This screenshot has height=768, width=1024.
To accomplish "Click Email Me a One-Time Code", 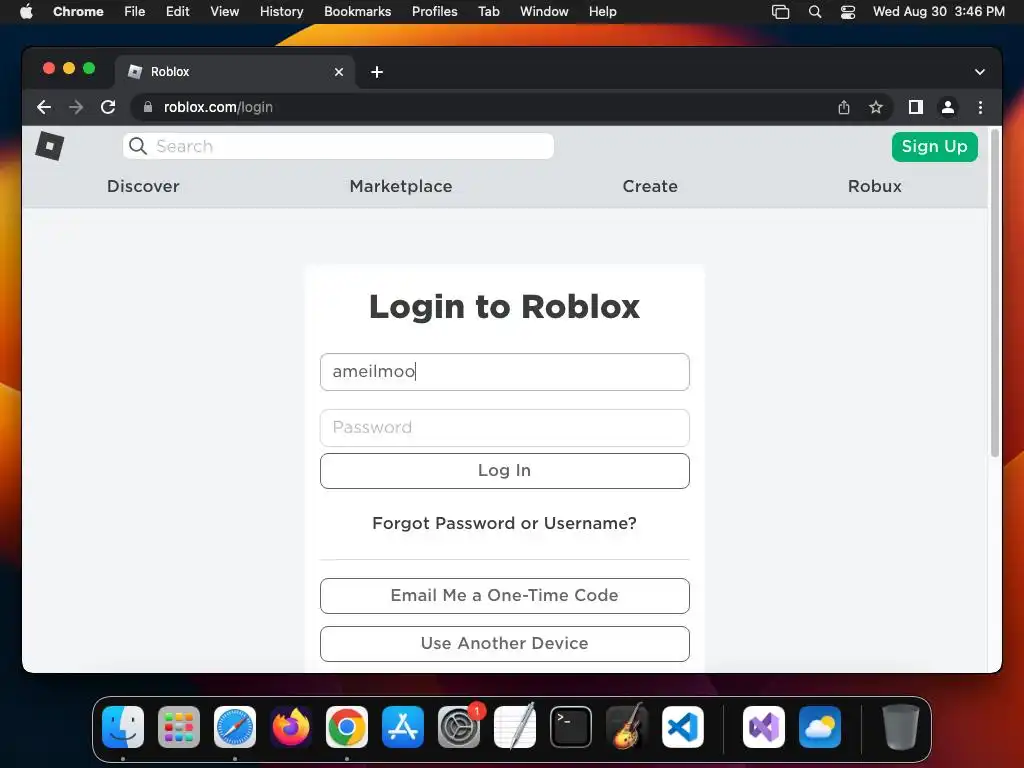I will [505, 596].
